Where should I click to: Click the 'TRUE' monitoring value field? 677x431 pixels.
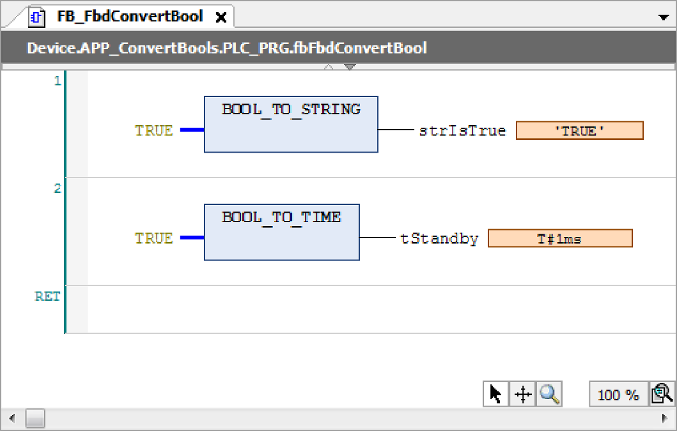(x=579, y=131)
